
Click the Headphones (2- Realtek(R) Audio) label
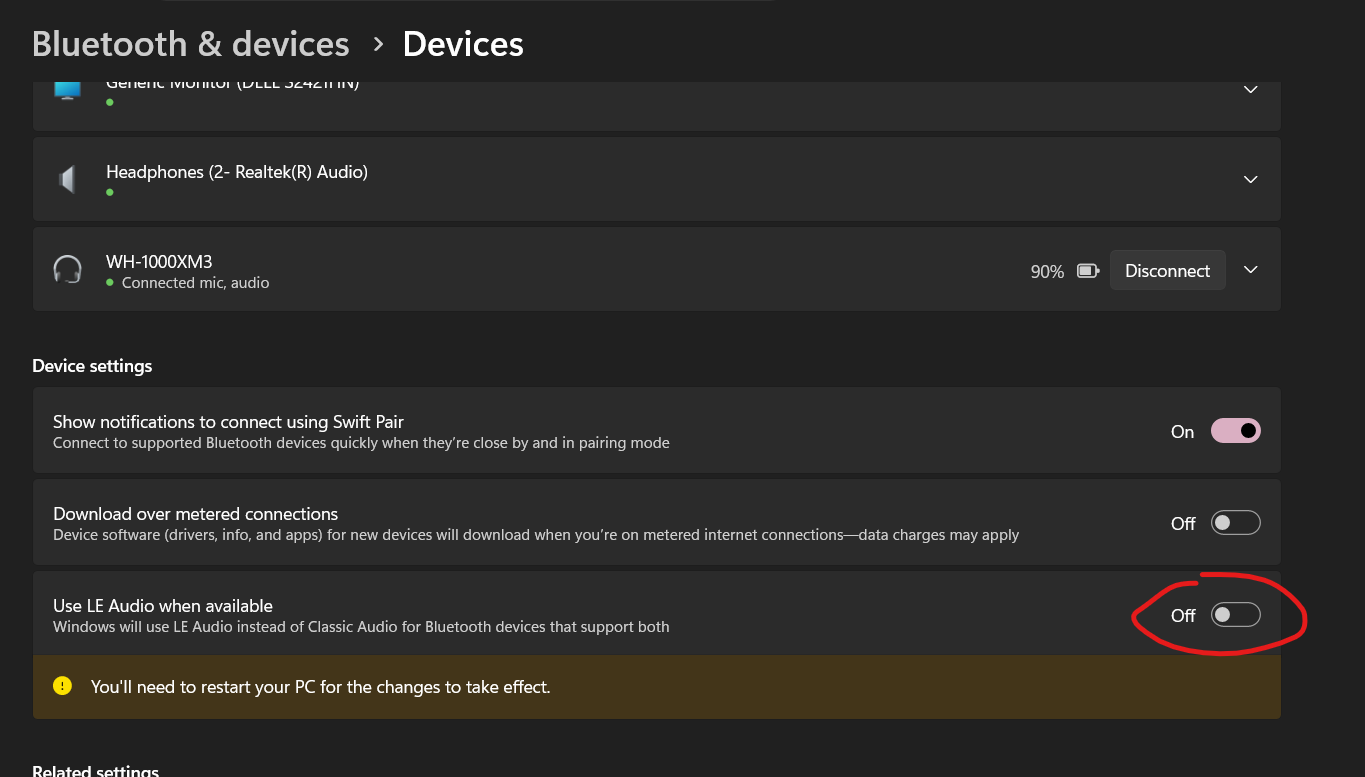(x=237, y=172)
